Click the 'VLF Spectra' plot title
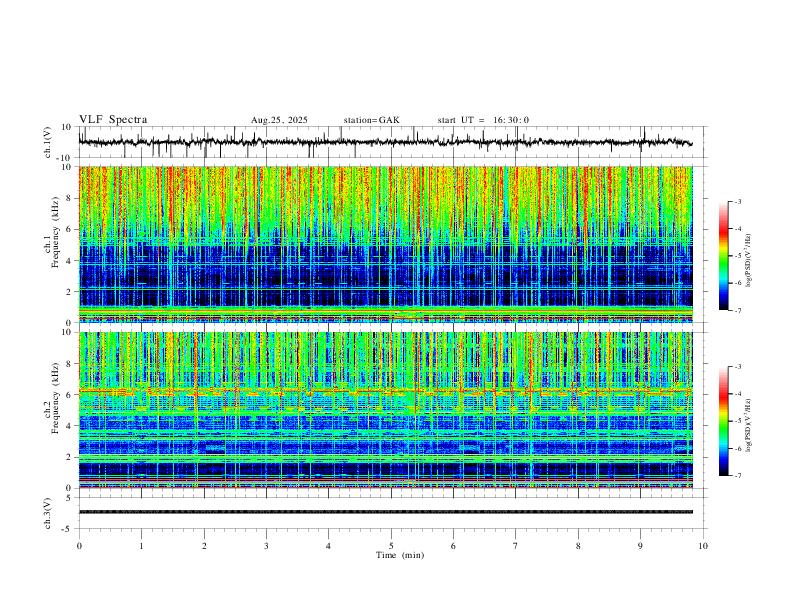The image size is (792, 612). click(x=113, y=120)
